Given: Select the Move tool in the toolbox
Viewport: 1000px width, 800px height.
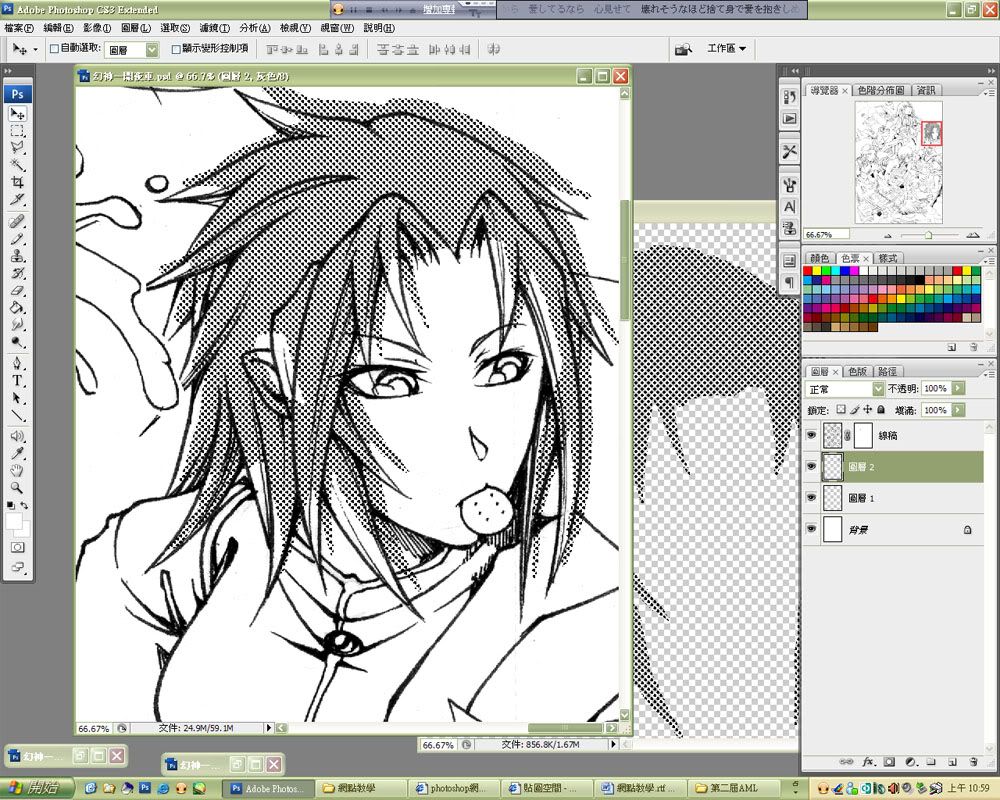Looking at the screenshot, I should pos(17,114).
